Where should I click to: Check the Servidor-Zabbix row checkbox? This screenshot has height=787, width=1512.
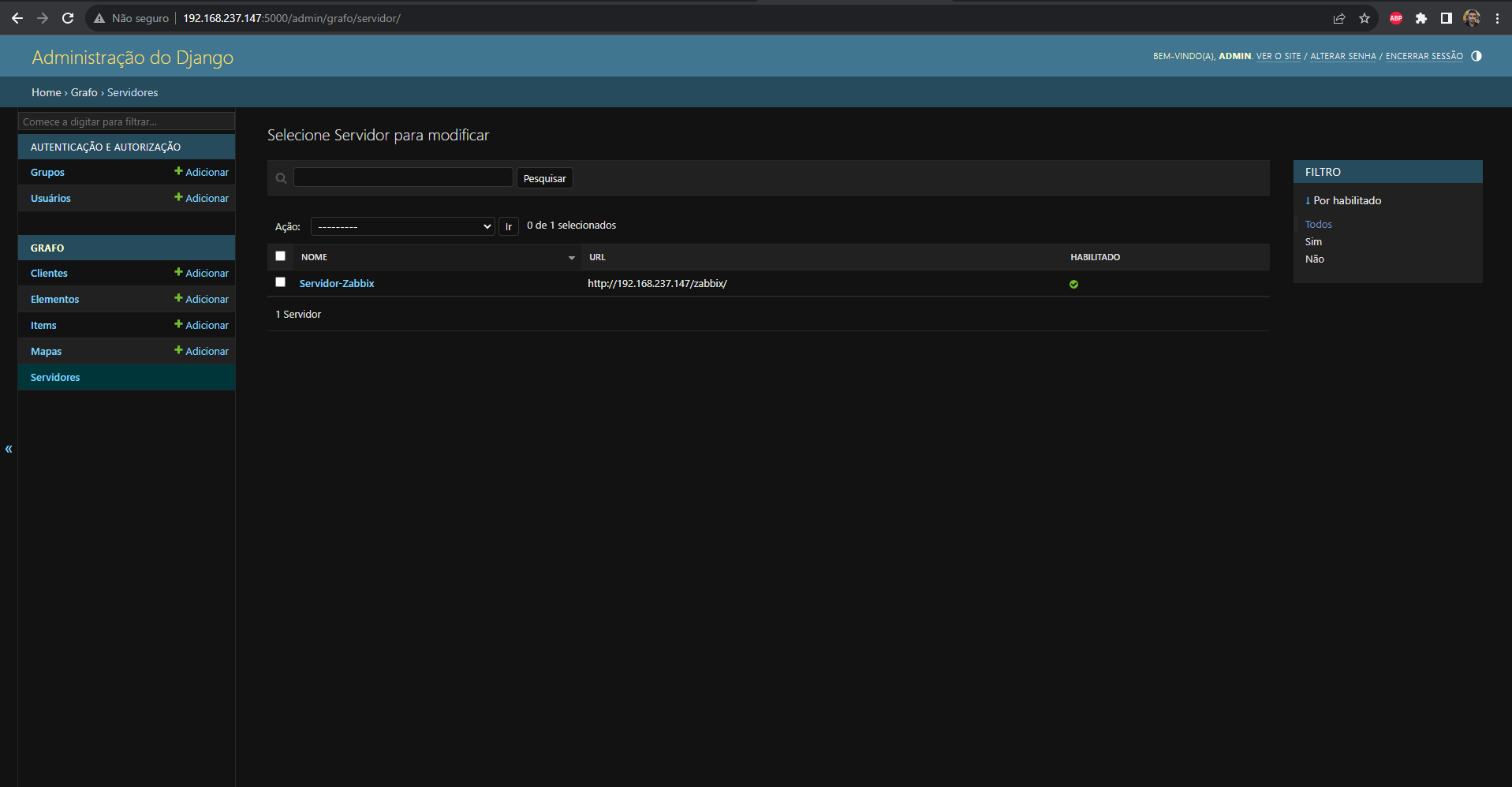tap(280, 282)
